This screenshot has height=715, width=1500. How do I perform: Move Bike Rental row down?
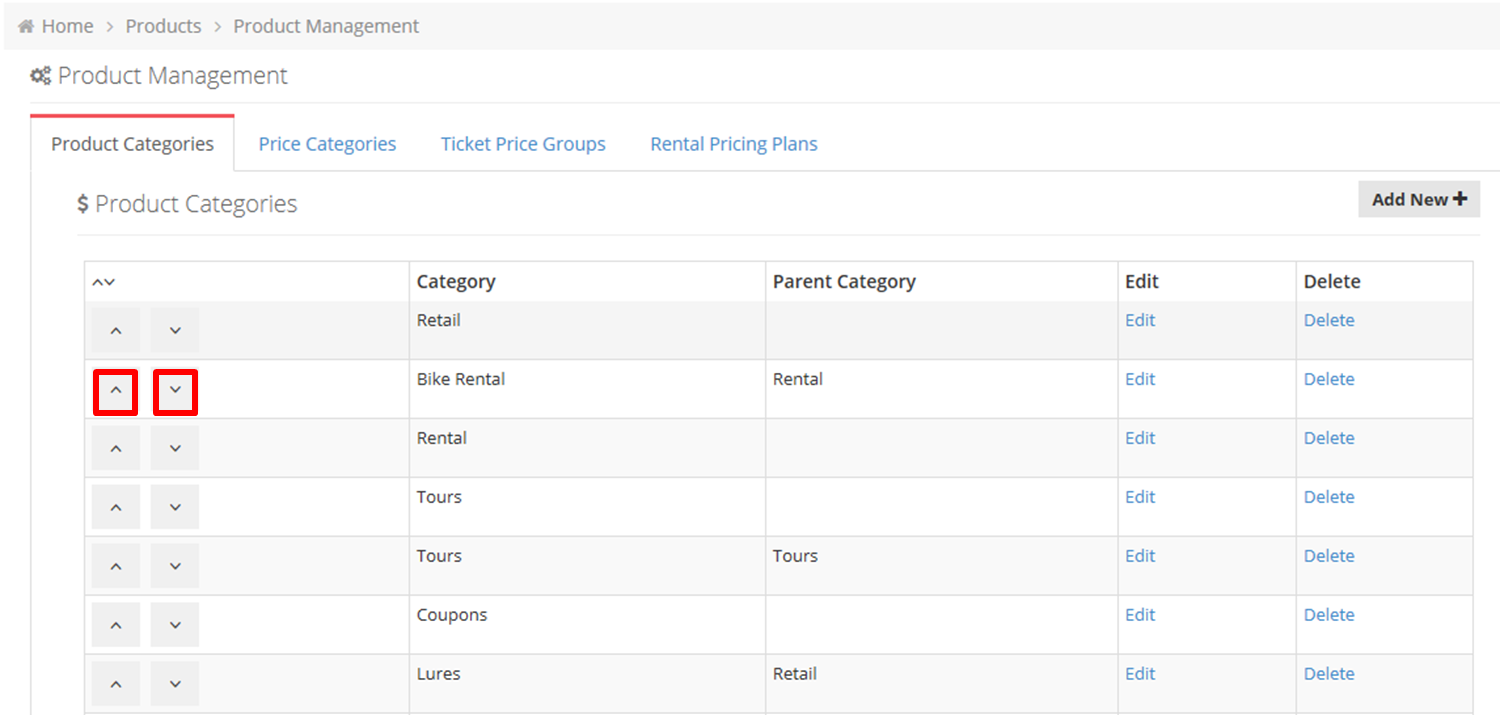(x=175, y=391)
